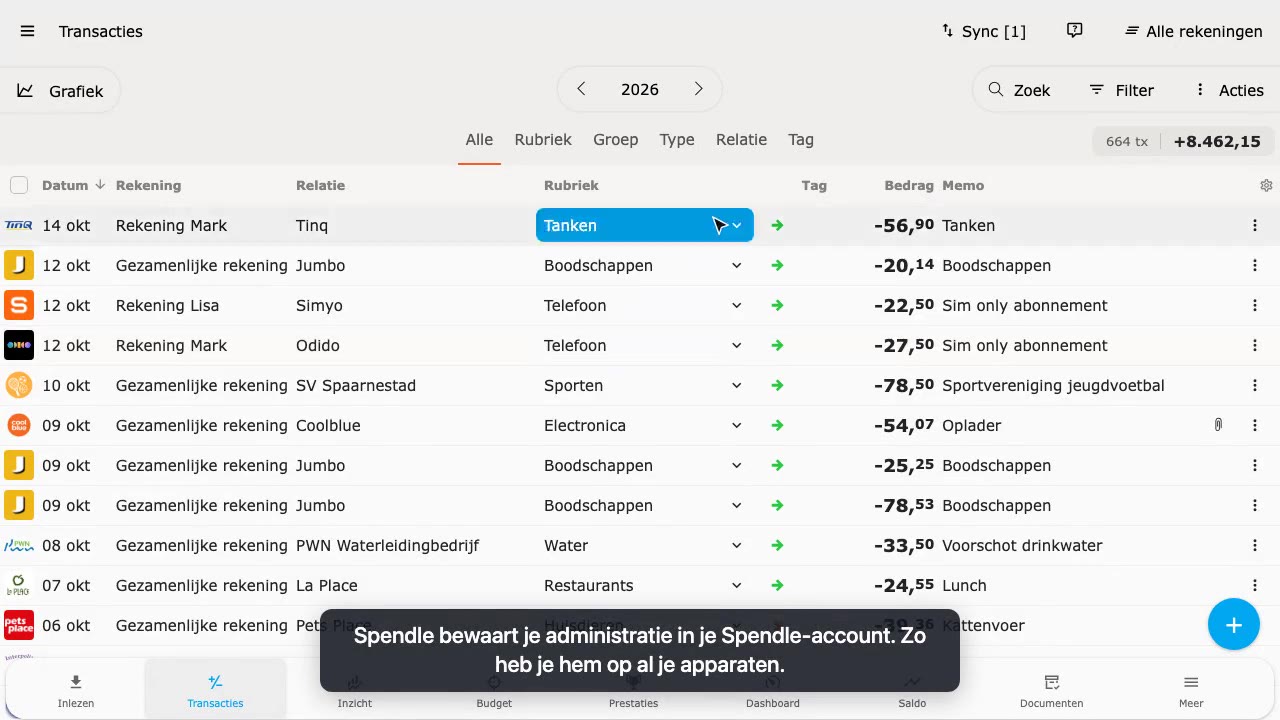1280x720 pixels.
Task: Click the SV Spaarnestad relation cell
Action: coord(356,385)
